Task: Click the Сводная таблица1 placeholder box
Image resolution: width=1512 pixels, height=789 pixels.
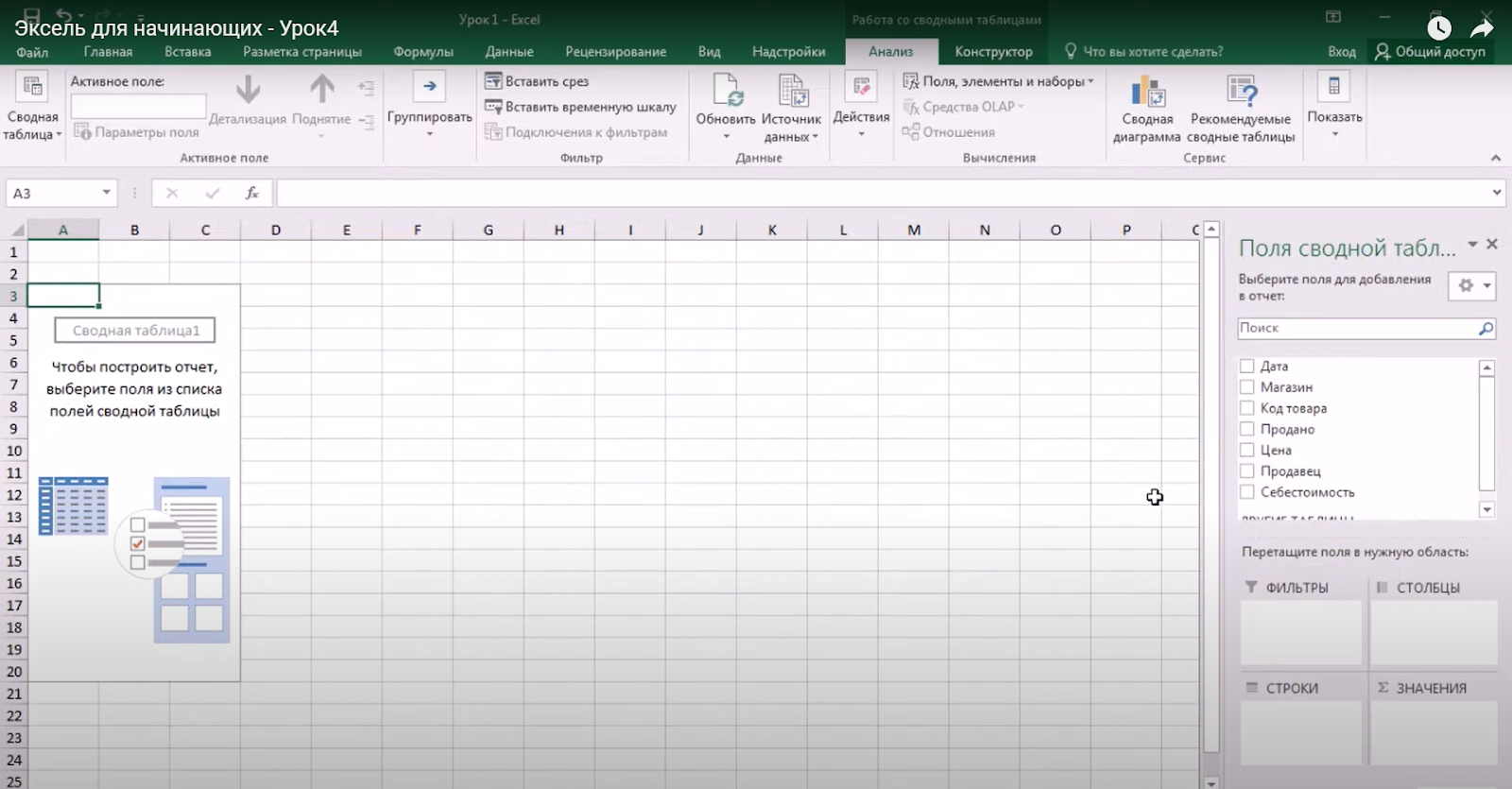Action: point(135,331)
